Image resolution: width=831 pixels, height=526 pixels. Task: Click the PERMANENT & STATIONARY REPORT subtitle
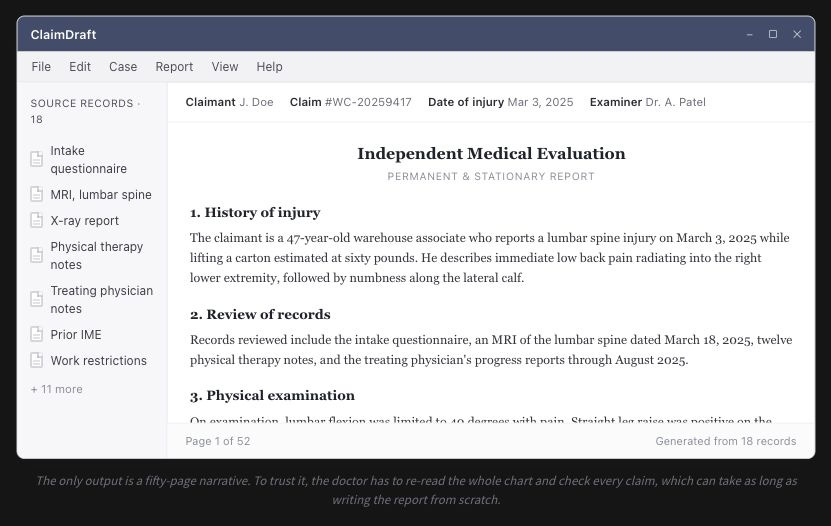click(x=491, y=176)
